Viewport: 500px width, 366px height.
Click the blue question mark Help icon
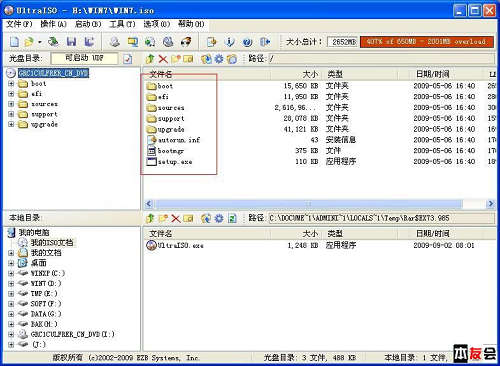point(247,42)
